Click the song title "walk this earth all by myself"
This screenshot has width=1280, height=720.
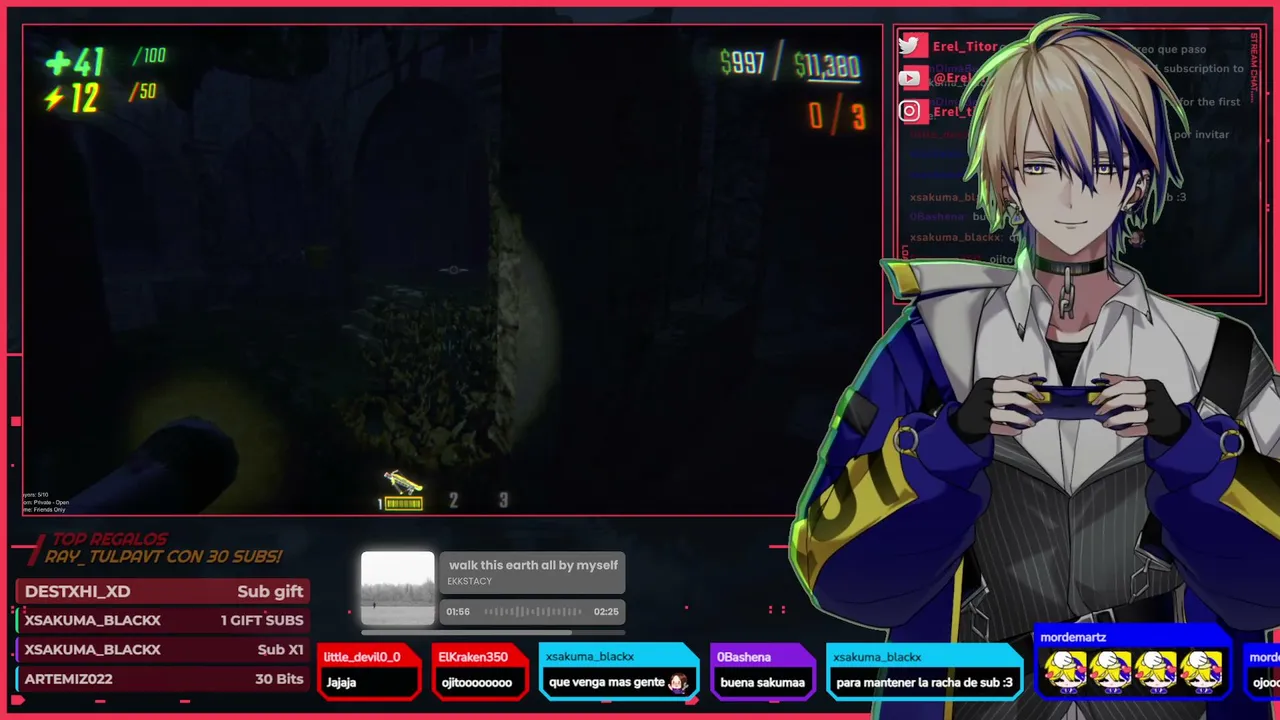click(x=533, y=565)
